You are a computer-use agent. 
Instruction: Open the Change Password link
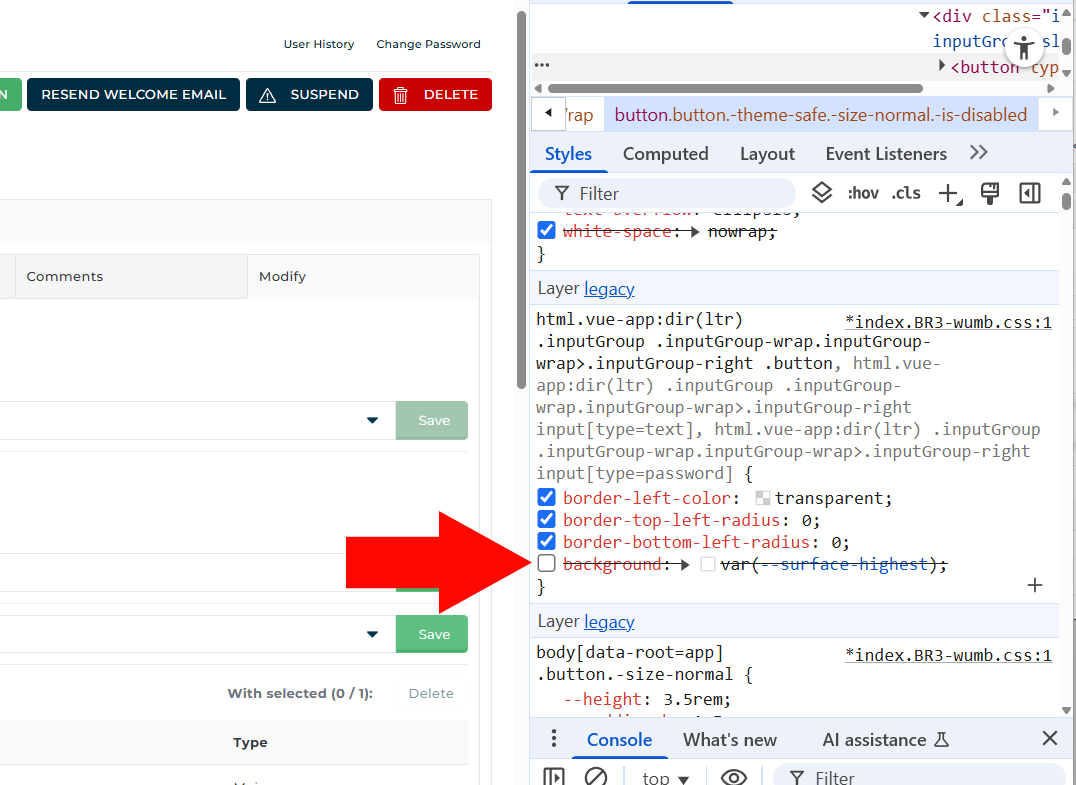click(x=428, y=44)
